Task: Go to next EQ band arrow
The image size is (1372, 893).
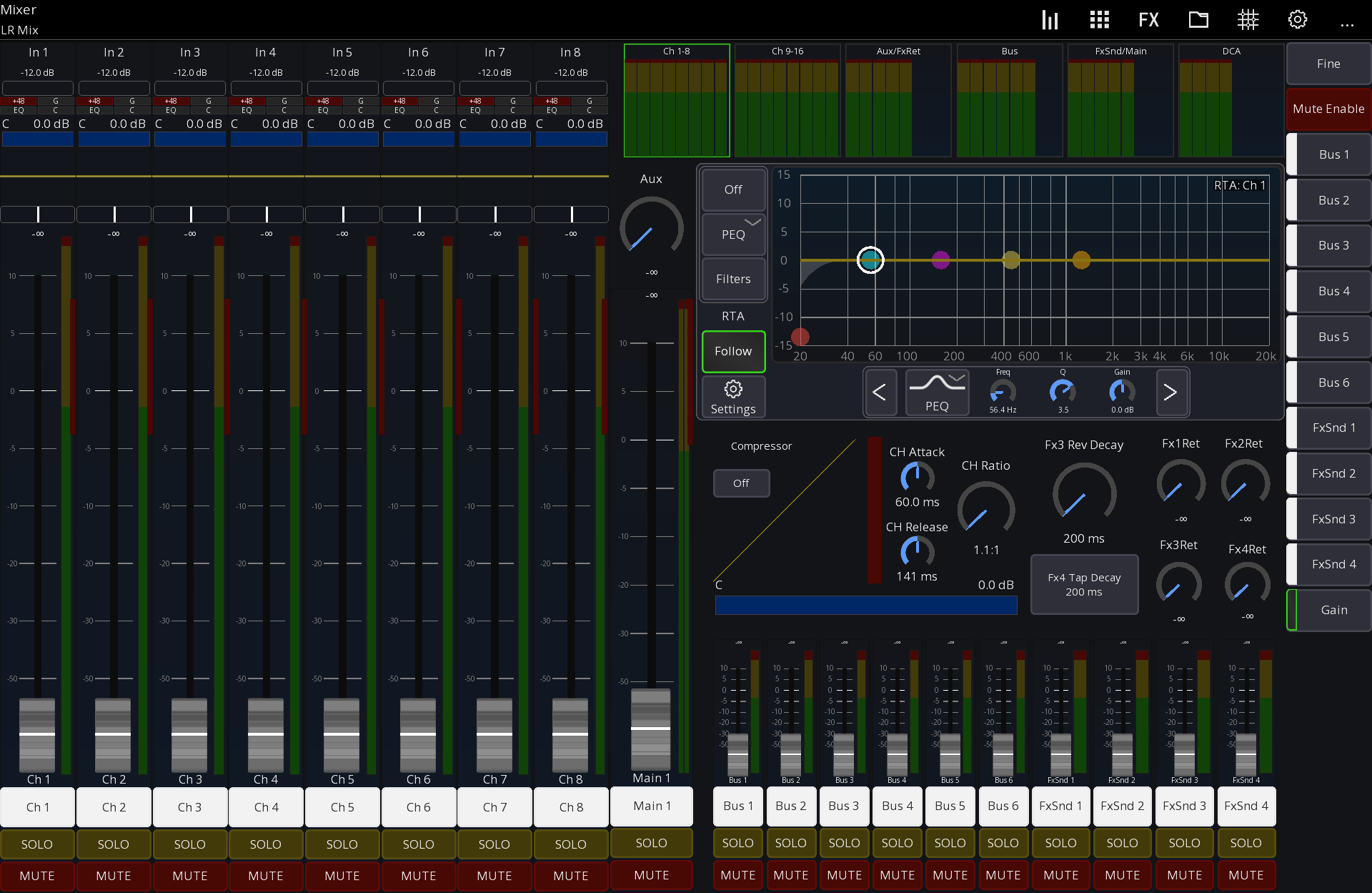Action: click(1170, 392)
